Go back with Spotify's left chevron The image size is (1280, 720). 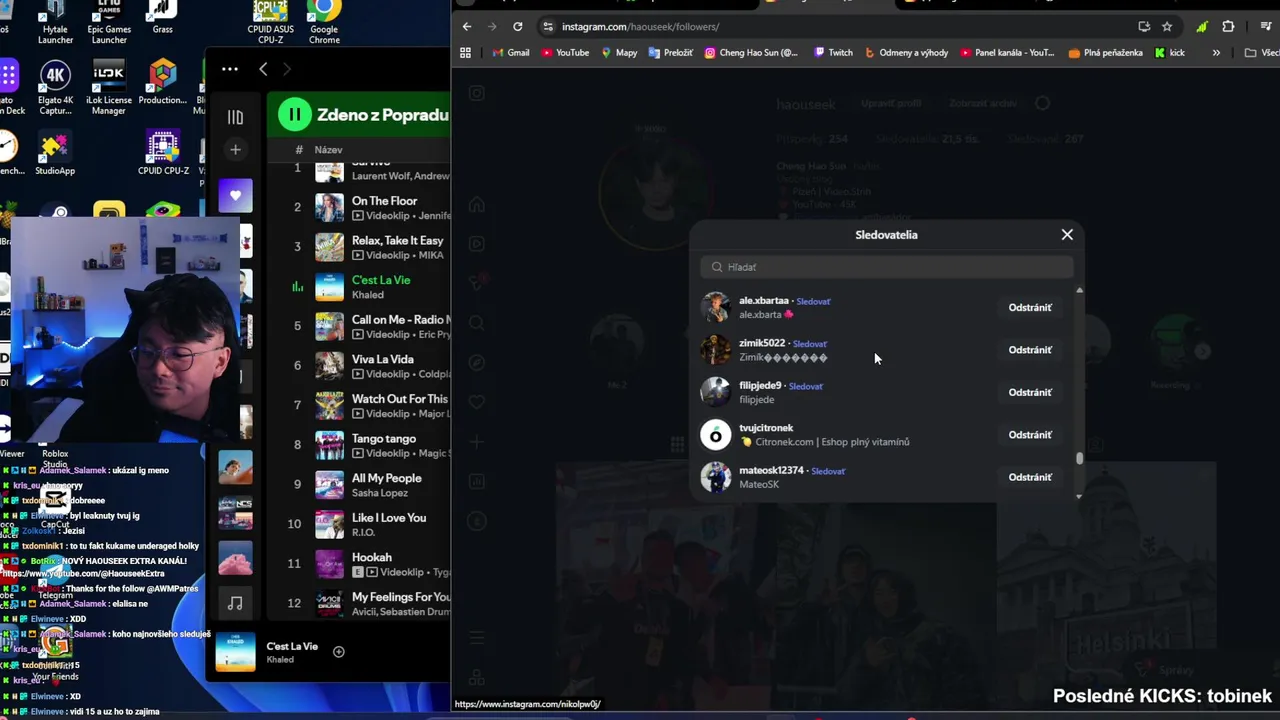(x=263, y=69)
